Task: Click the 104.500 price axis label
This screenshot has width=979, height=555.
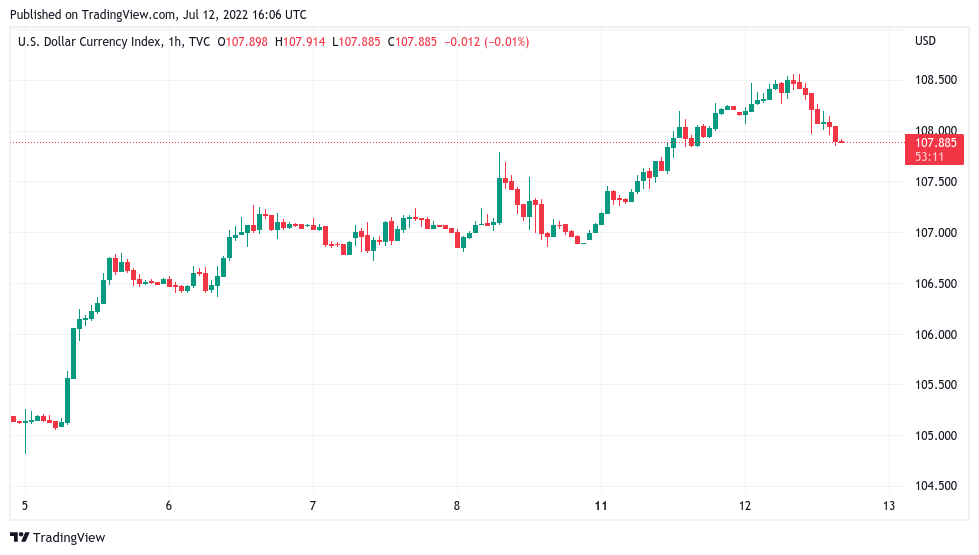Action: [x=935, y=487]
